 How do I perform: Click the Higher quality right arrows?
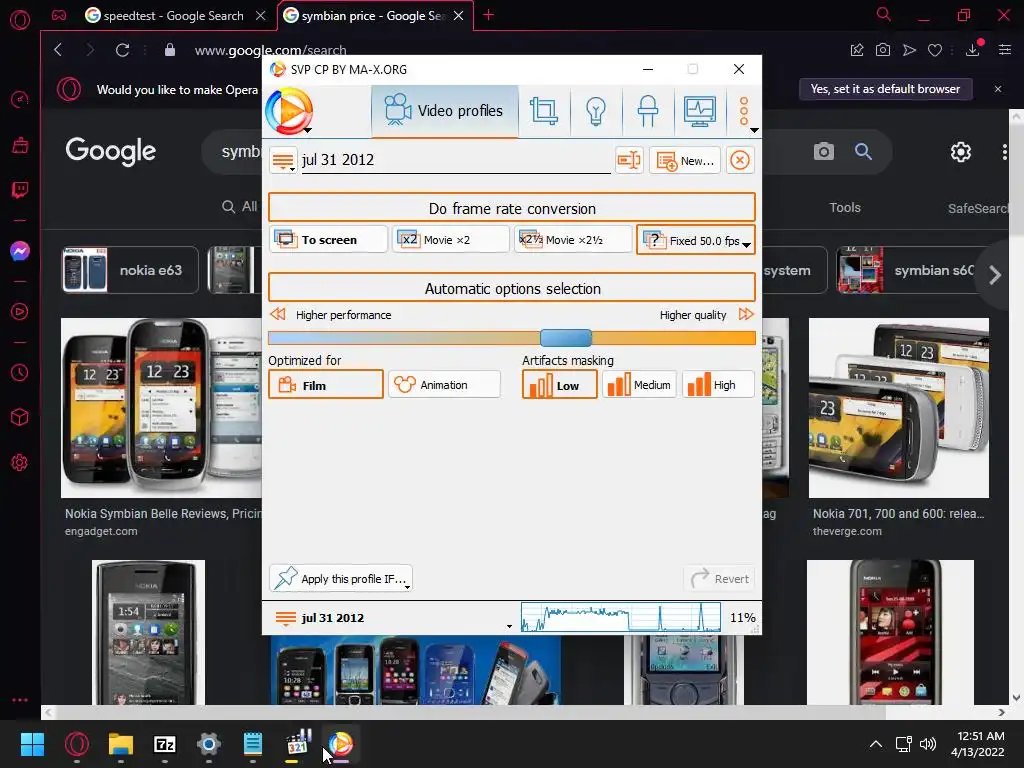click(x=746, y=314)
